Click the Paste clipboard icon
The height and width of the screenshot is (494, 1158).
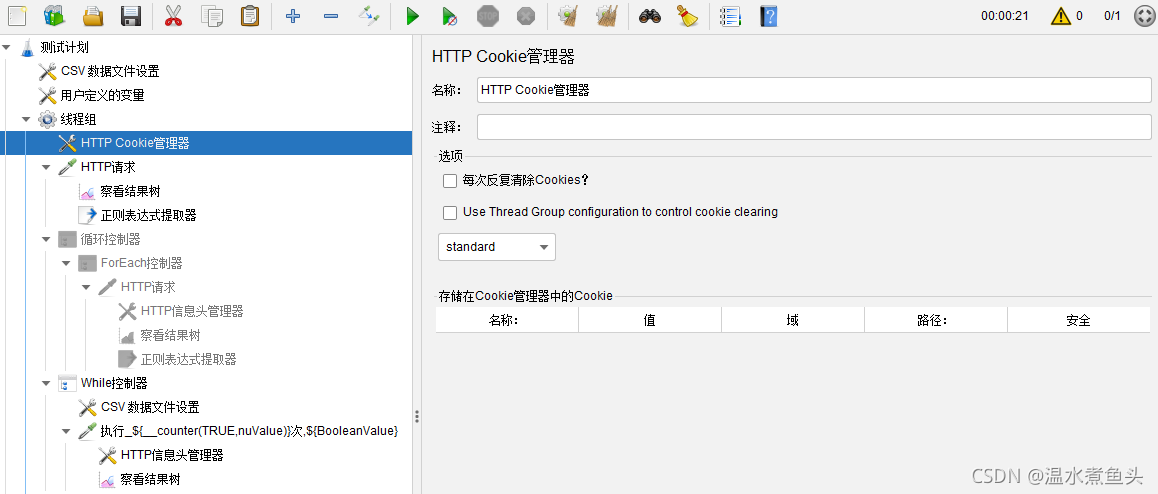pos(250,15)
